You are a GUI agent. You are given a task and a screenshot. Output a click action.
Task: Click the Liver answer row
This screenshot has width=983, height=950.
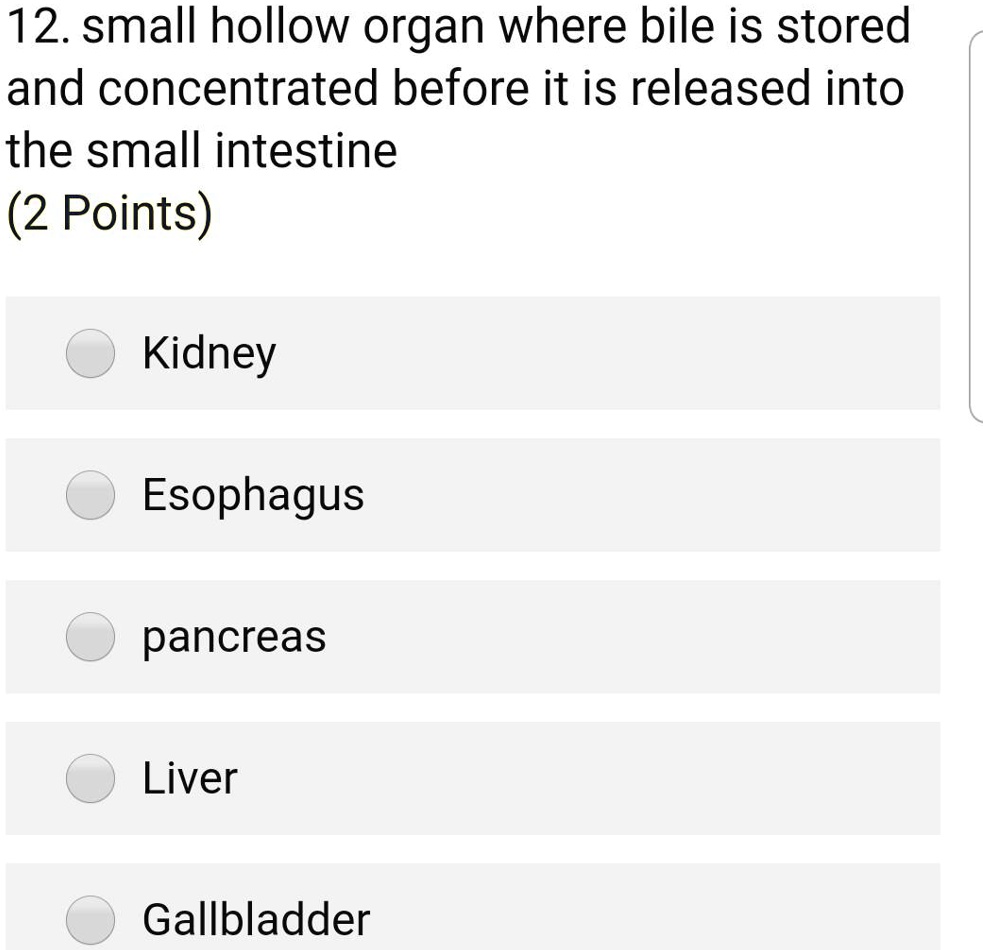pyautogui.click(x=470, y=779)
